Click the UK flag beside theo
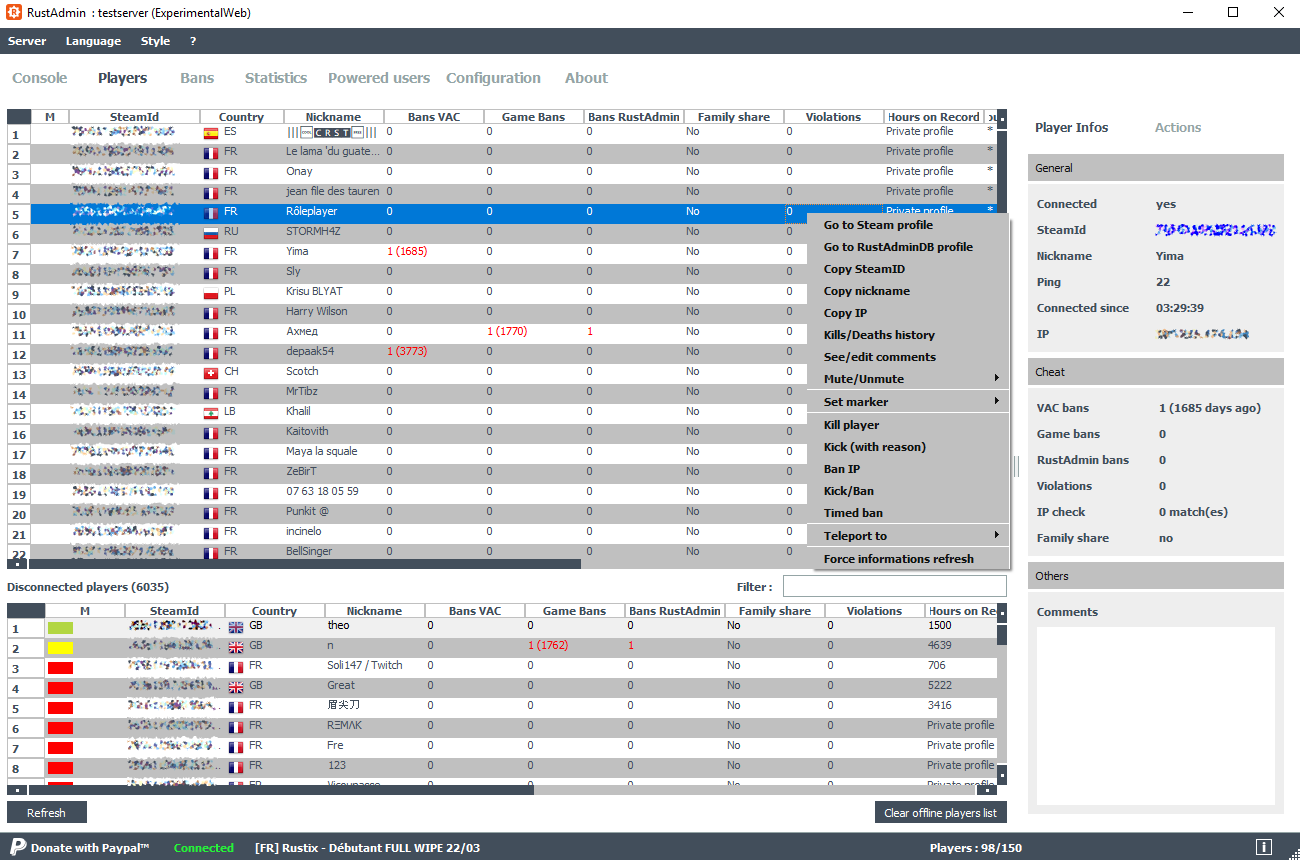 [x=236, y=626]
